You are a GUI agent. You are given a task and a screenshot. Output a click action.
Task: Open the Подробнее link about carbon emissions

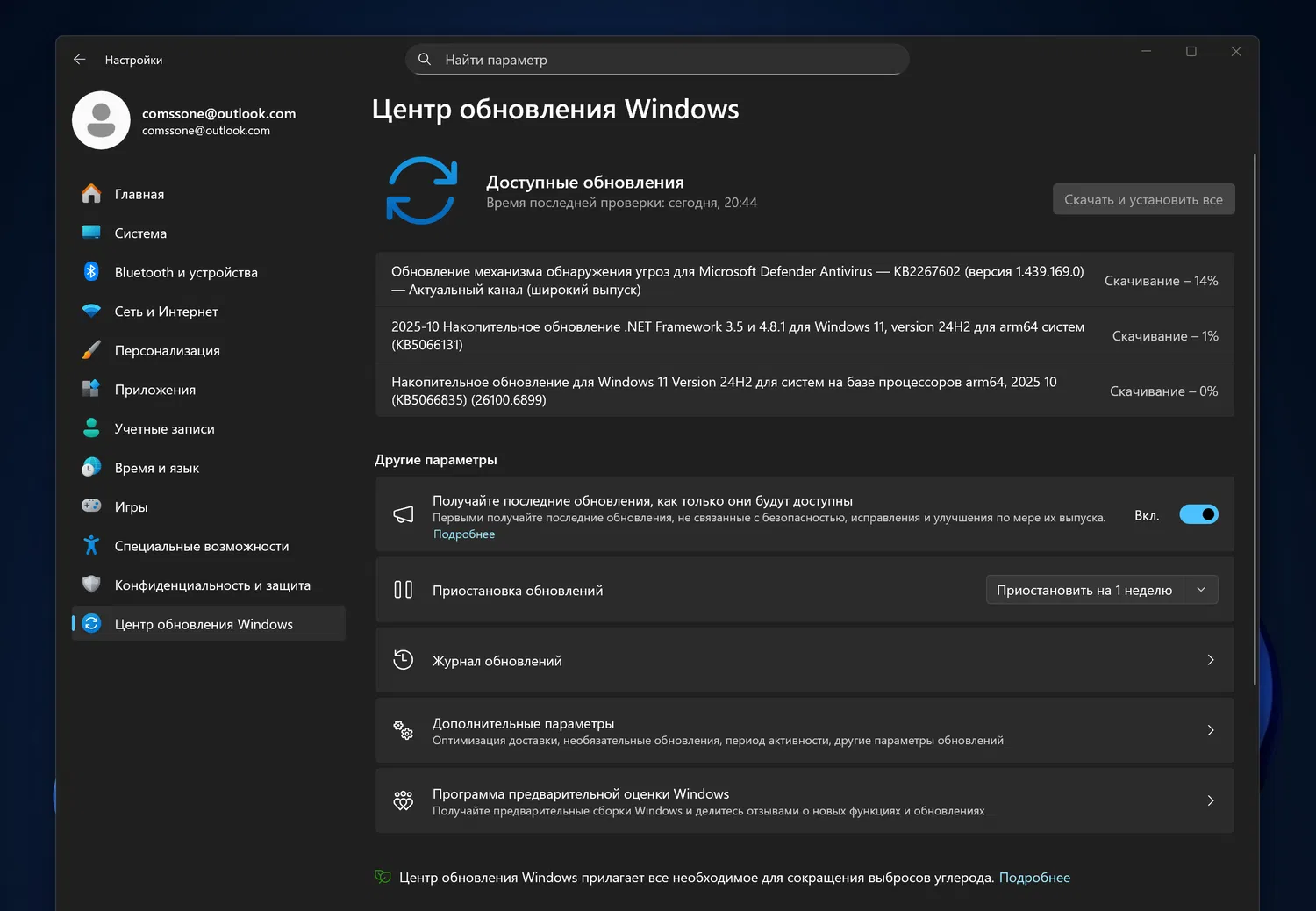pyautogui.click(x=1034, y=878)
